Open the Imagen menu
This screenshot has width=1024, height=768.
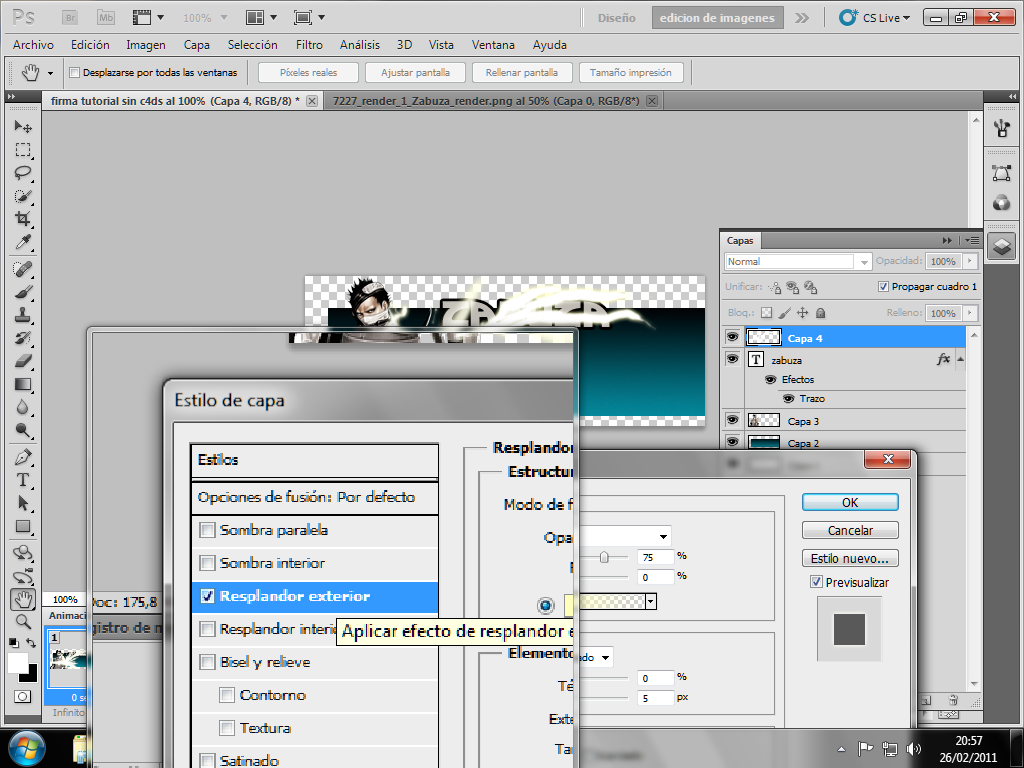pos(146,44)
